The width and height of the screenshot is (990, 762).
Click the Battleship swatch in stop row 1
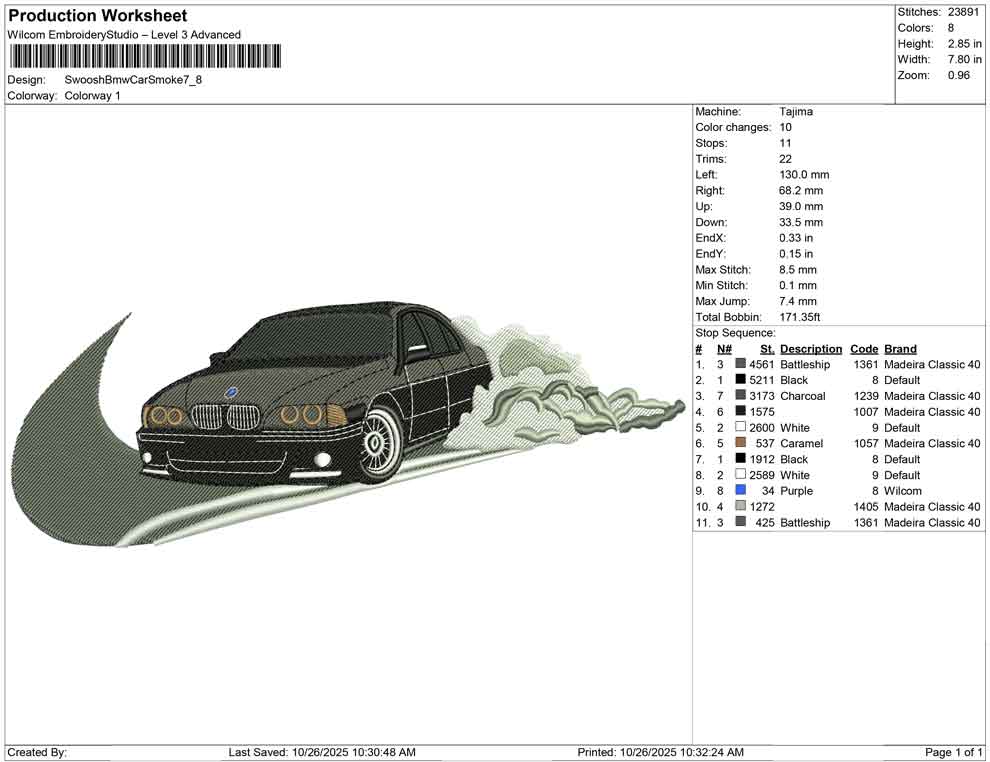coord(741,364)
